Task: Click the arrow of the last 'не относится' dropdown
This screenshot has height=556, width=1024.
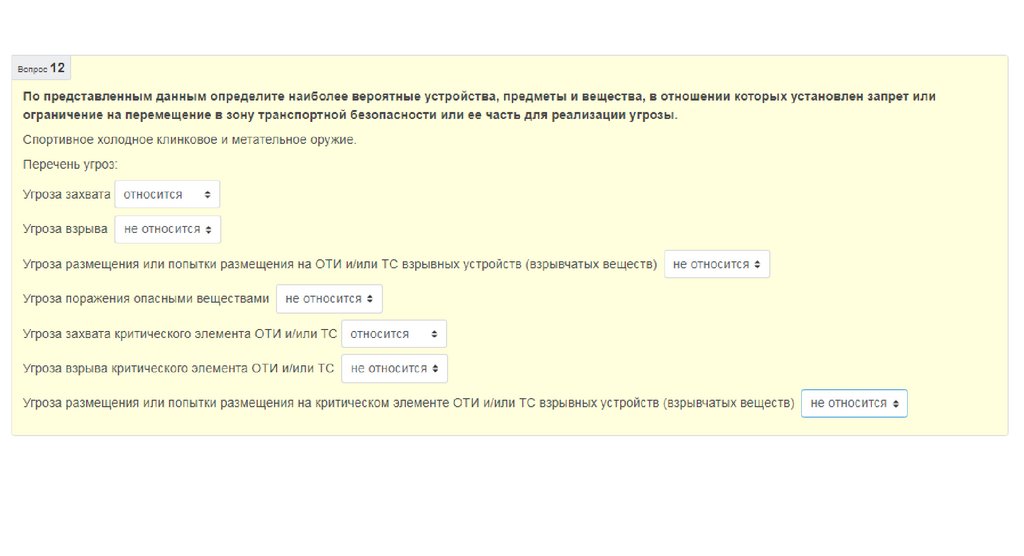Action: coord(896,403)
